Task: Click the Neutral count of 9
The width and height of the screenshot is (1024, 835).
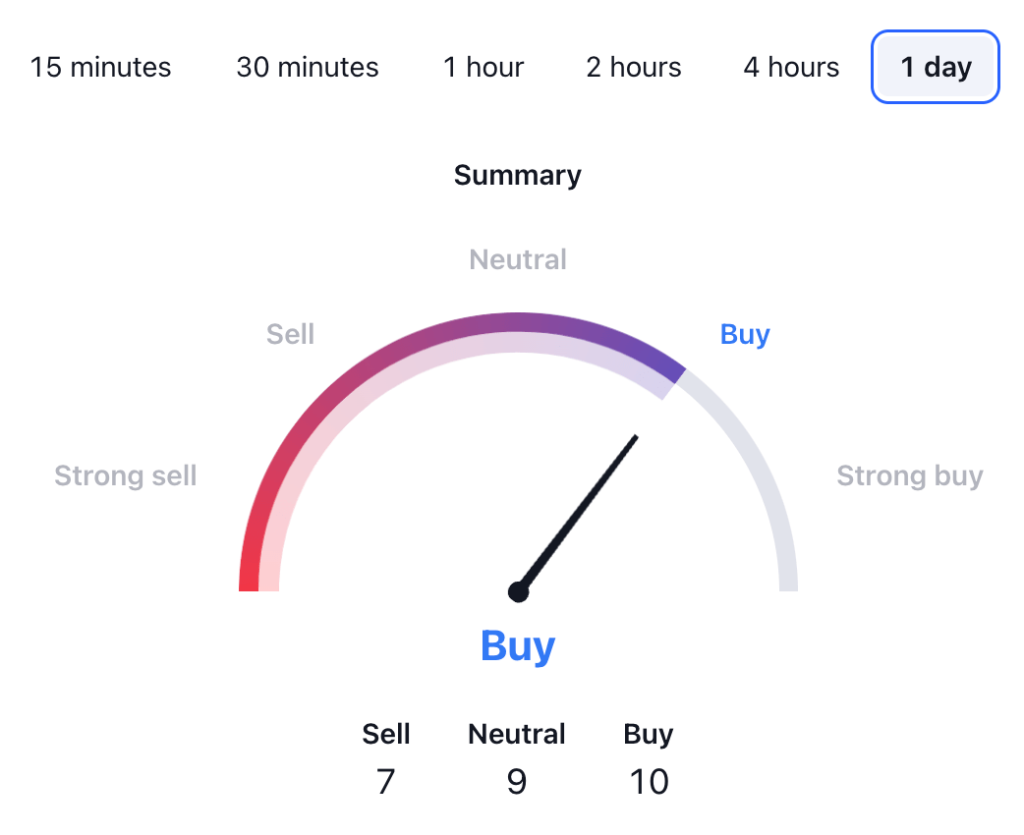Action: point(517,781)
